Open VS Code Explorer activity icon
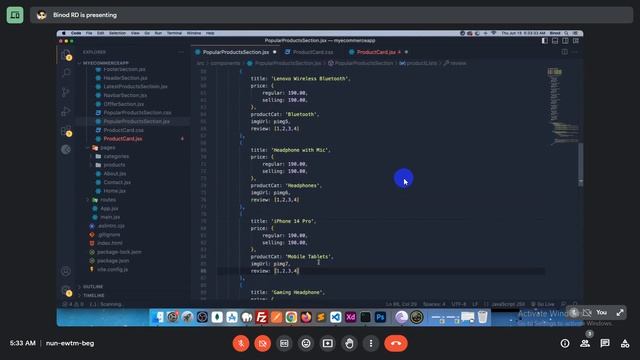This screenshot has width=640, height=360. (x=66, y=55)
